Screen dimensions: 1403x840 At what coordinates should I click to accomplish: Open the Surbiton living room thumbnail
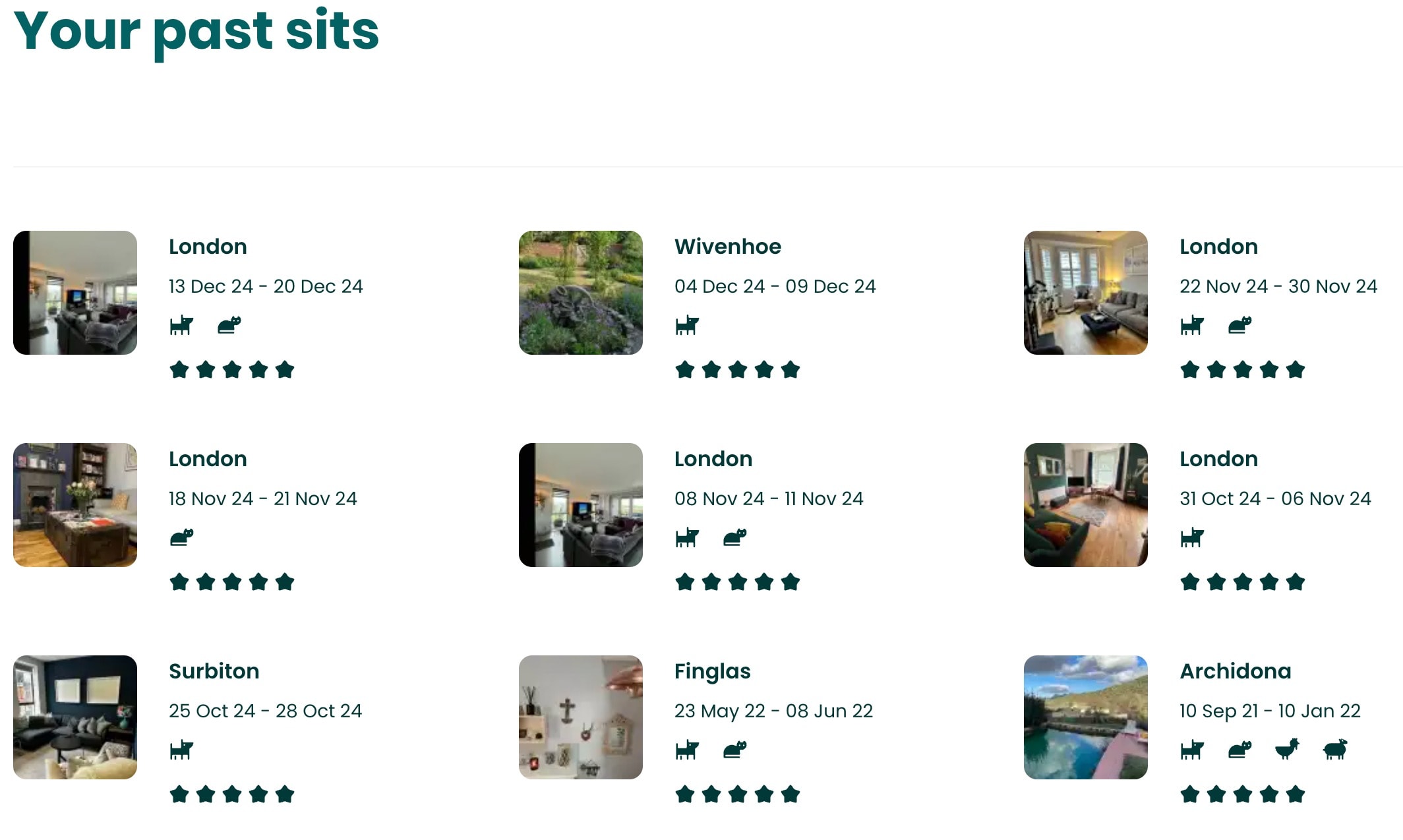click(x=75, y=717)
